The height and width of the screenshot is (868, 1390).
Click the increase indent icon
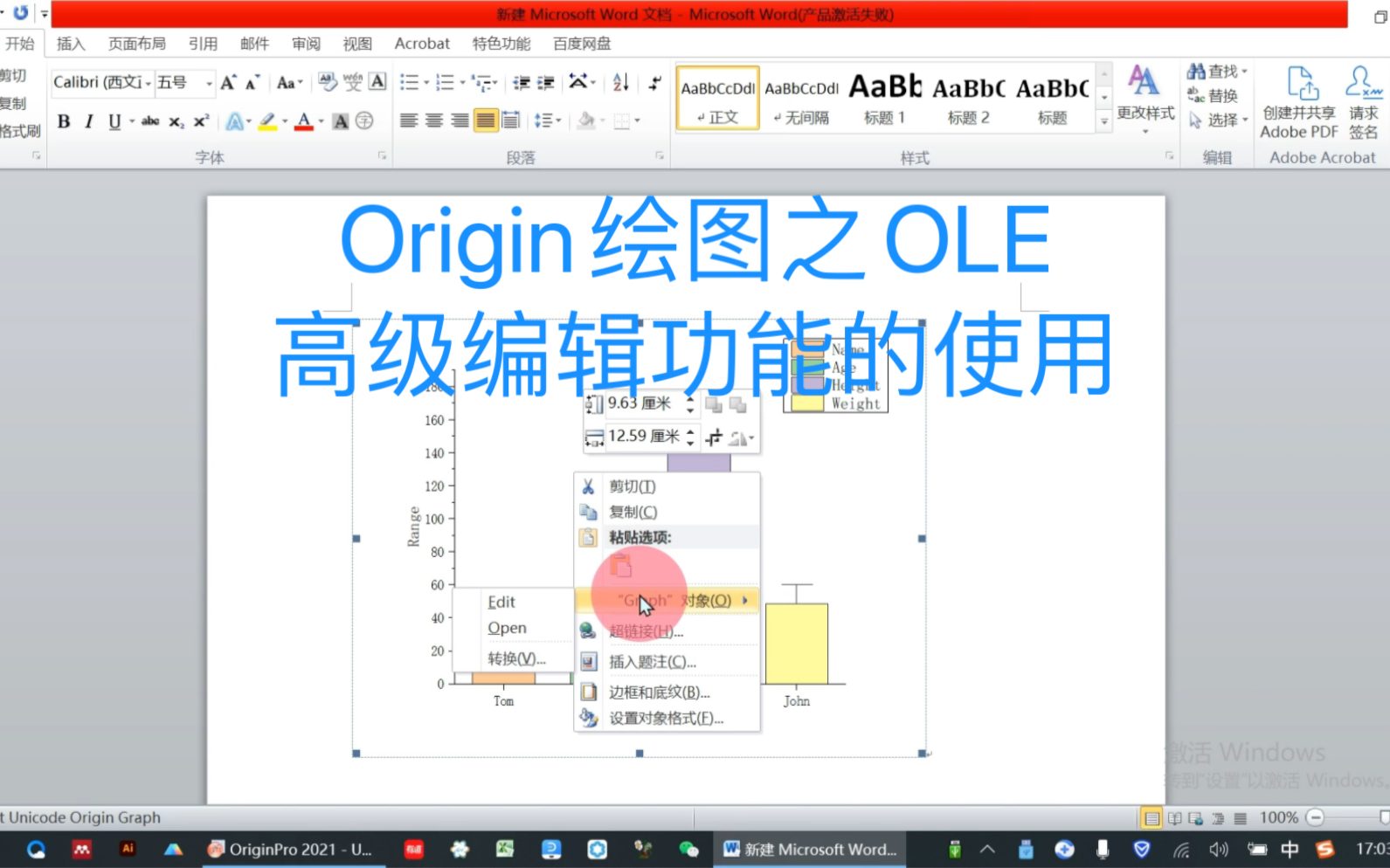click(546, 83)
